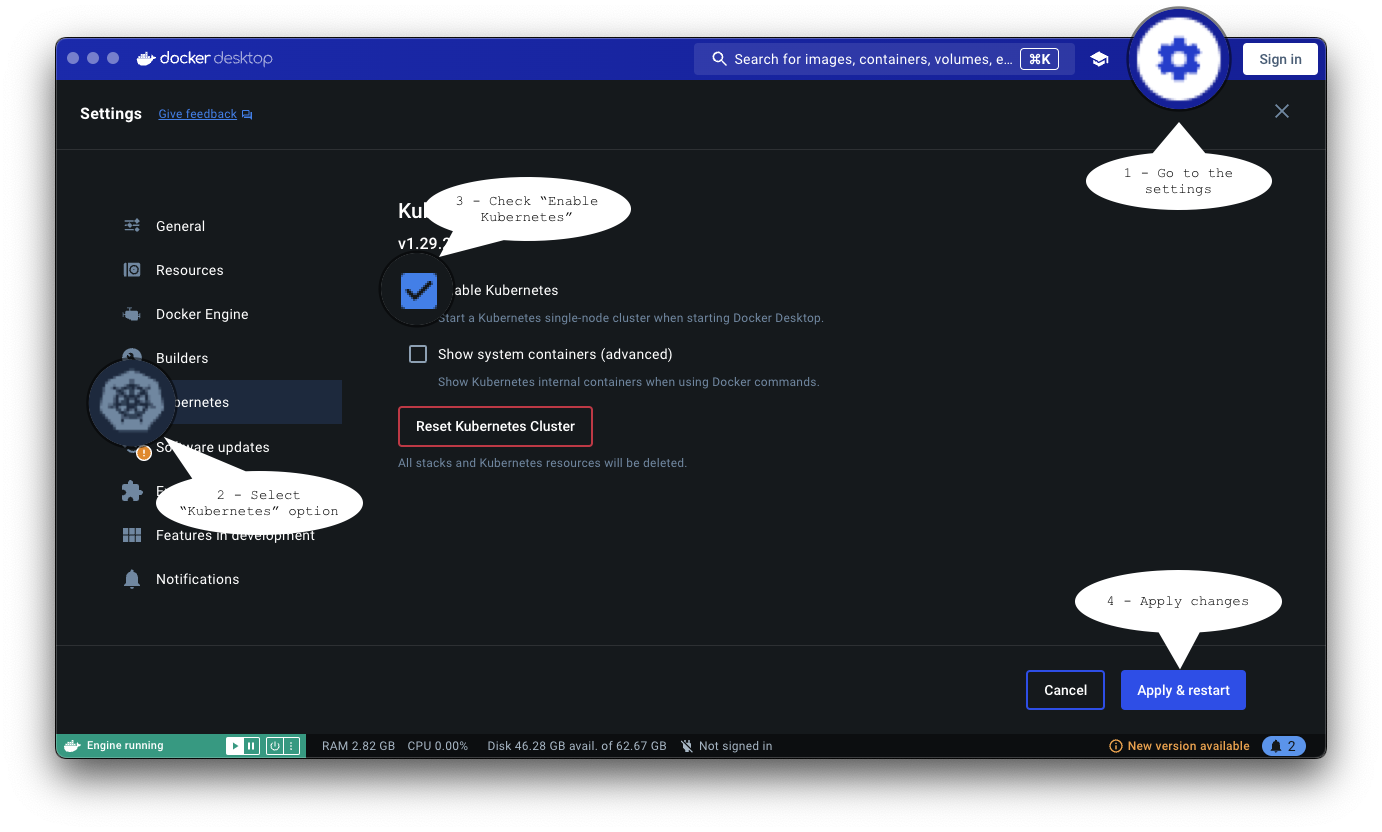Close the Settings panel with the X
This screenshot has height=832, width=1382.
1282,111
